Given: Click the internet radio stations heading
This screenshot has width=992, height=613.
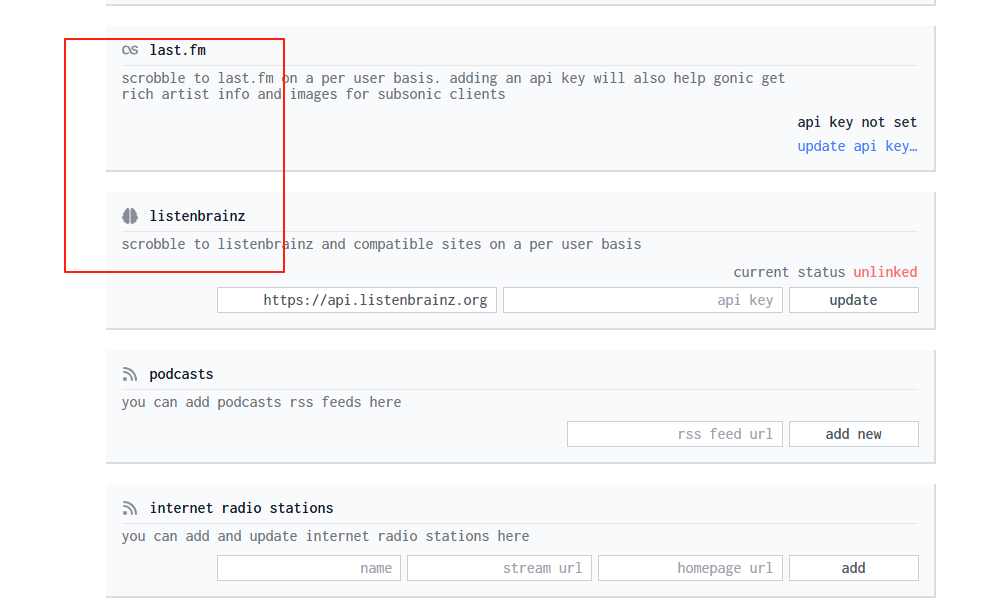Looking at the screenshot, I should click(241, 509).
